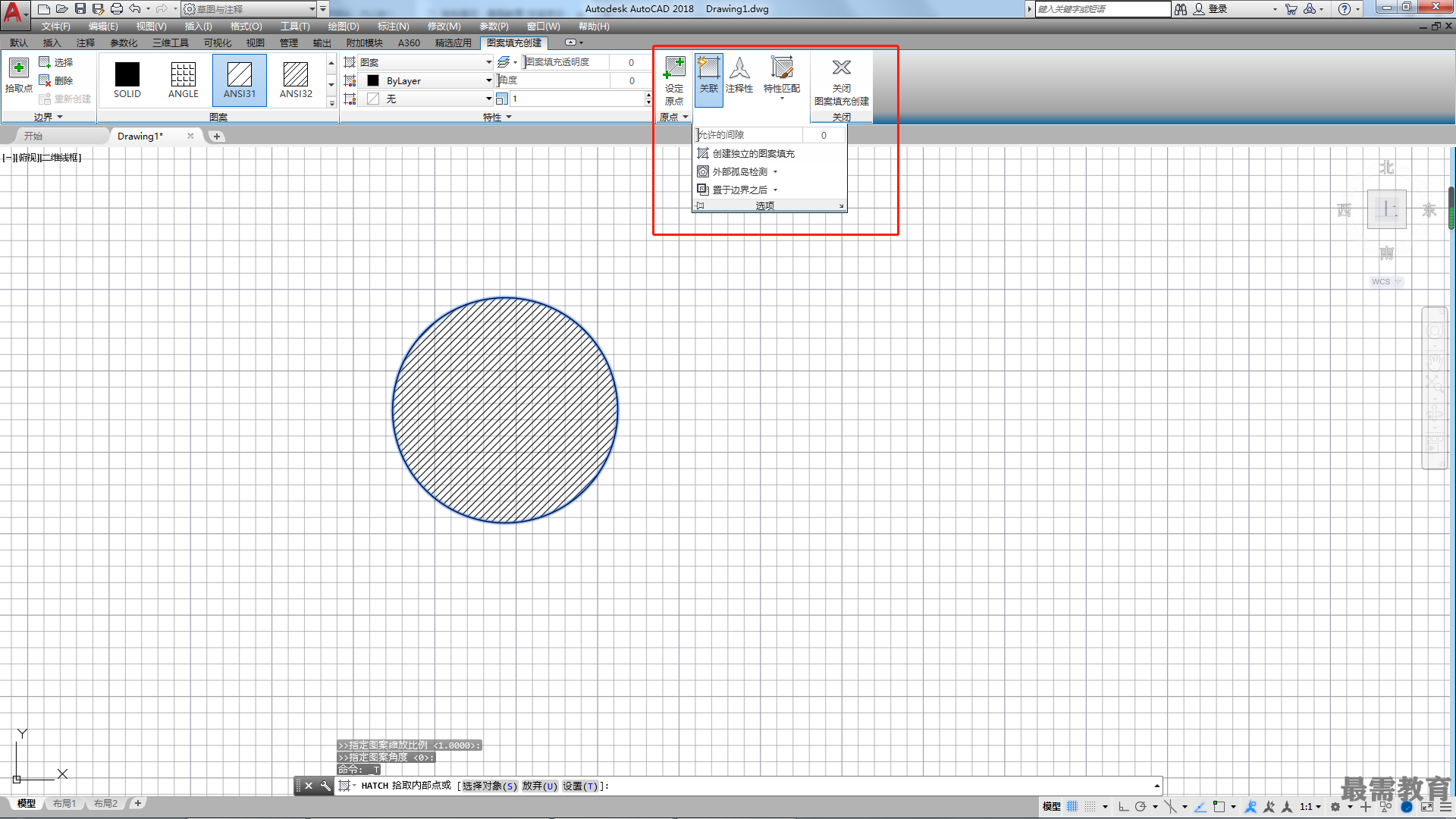Open the 草图与注释 workspace dropdown

coord(249,9)
